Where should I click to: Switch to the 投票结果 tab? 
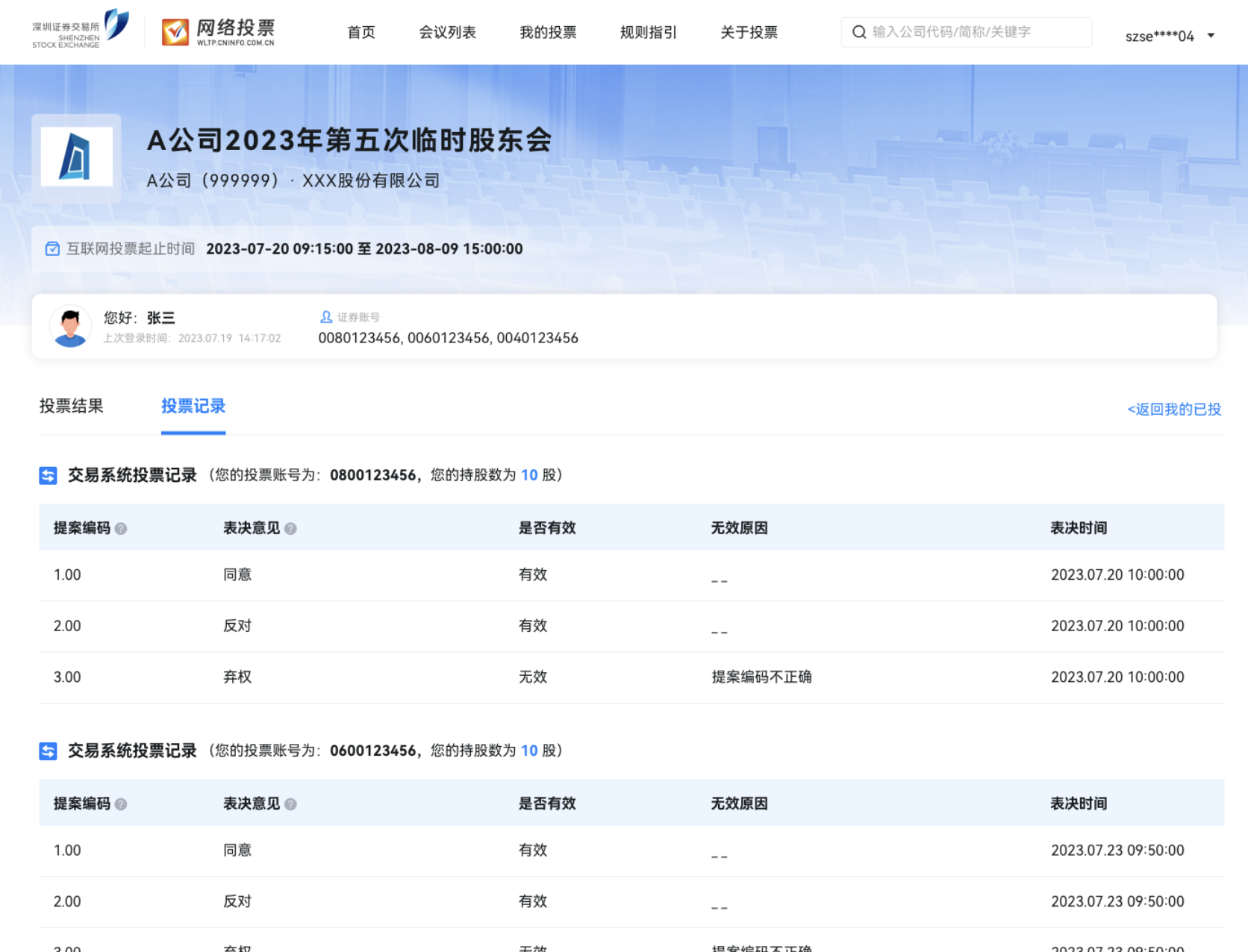(x=71, y=406)
